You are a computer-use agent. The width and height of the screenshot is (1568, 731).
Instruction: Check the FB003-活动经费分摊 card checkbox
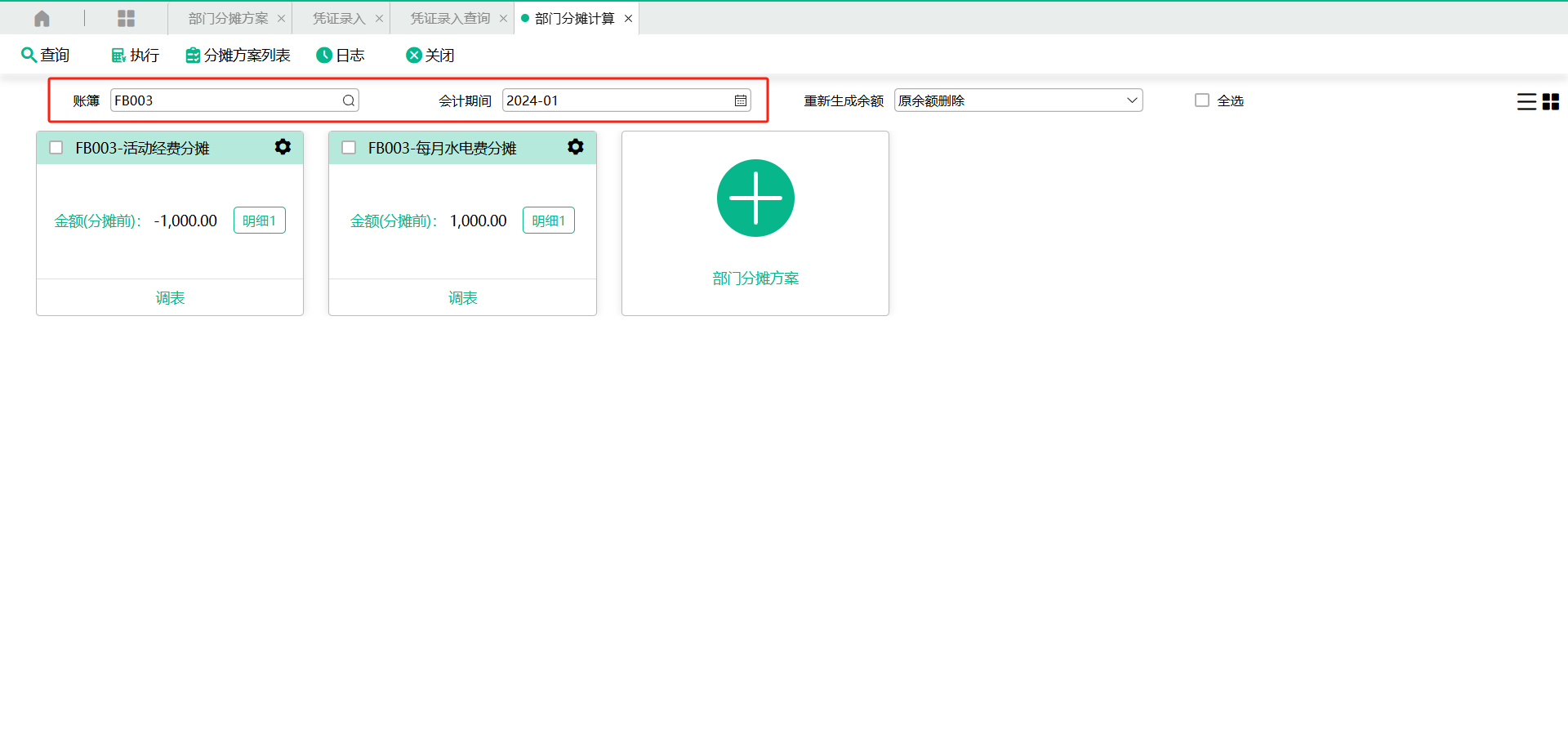point(56,148)
